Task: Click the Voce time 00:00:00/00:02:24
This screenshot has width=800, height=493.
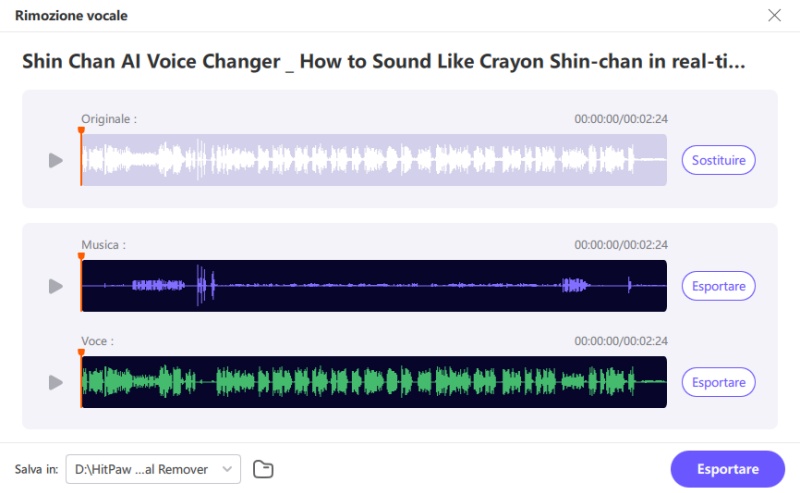Action: click(x=621, y=341)
